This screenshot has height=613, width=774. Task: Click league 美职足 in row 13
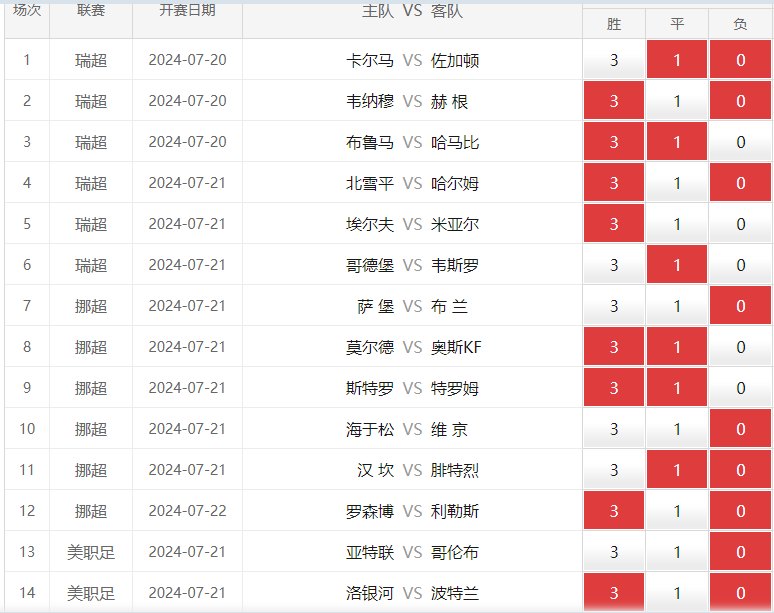91,552
